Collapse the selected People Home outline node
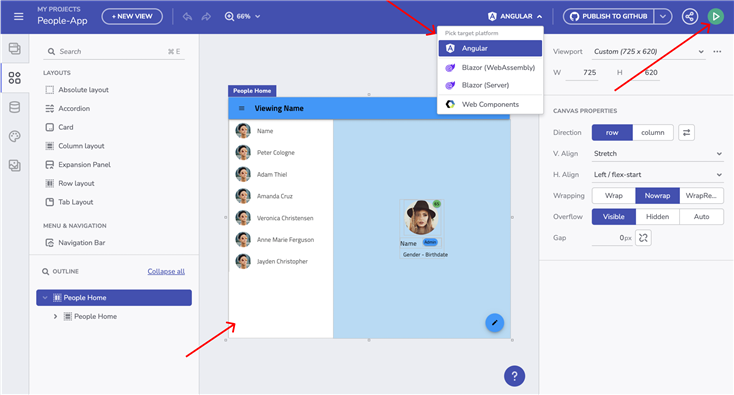Image resolution: width=734 pixels, height=395 pixels. coord(45,298)
